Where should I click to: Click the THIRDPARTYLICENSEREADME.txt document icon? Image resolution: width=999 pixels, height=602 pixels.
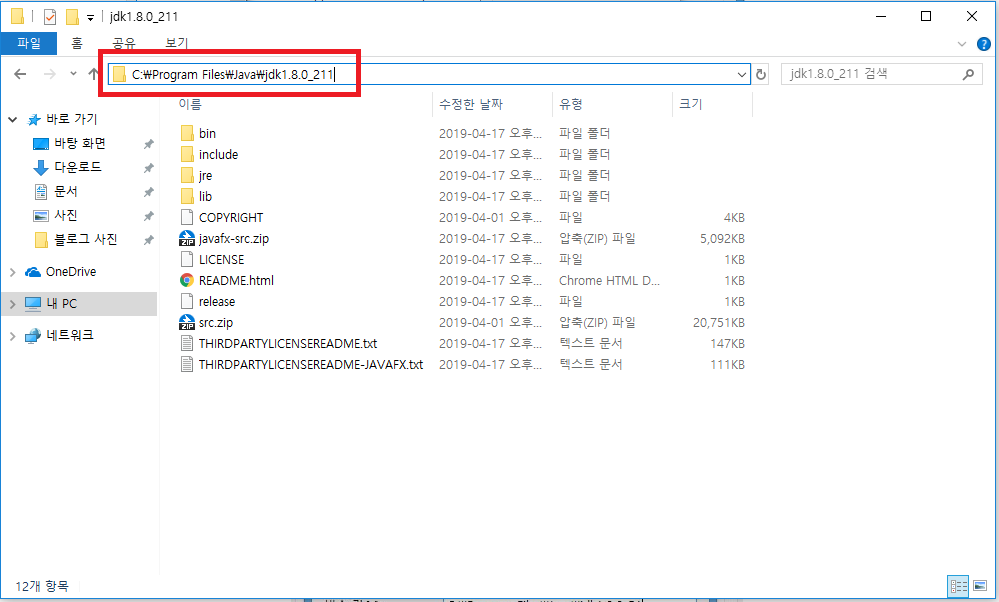(187, 343)
